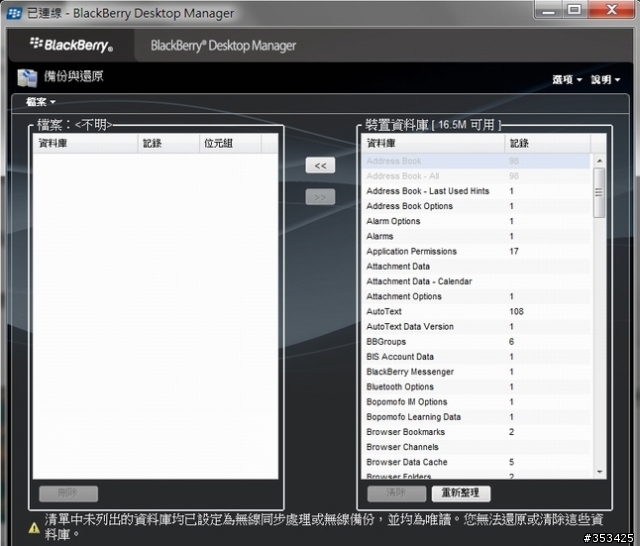
Task: Select the Address Book Options row
Action: 476,206
